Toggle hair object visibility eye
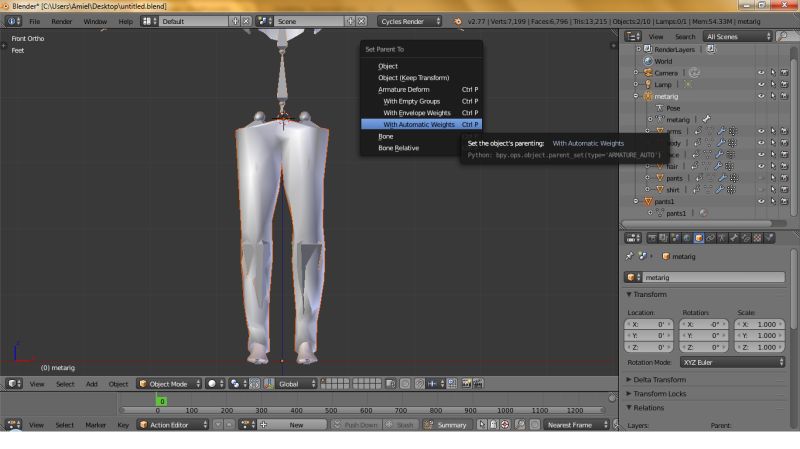 click(x=761, y=166)
